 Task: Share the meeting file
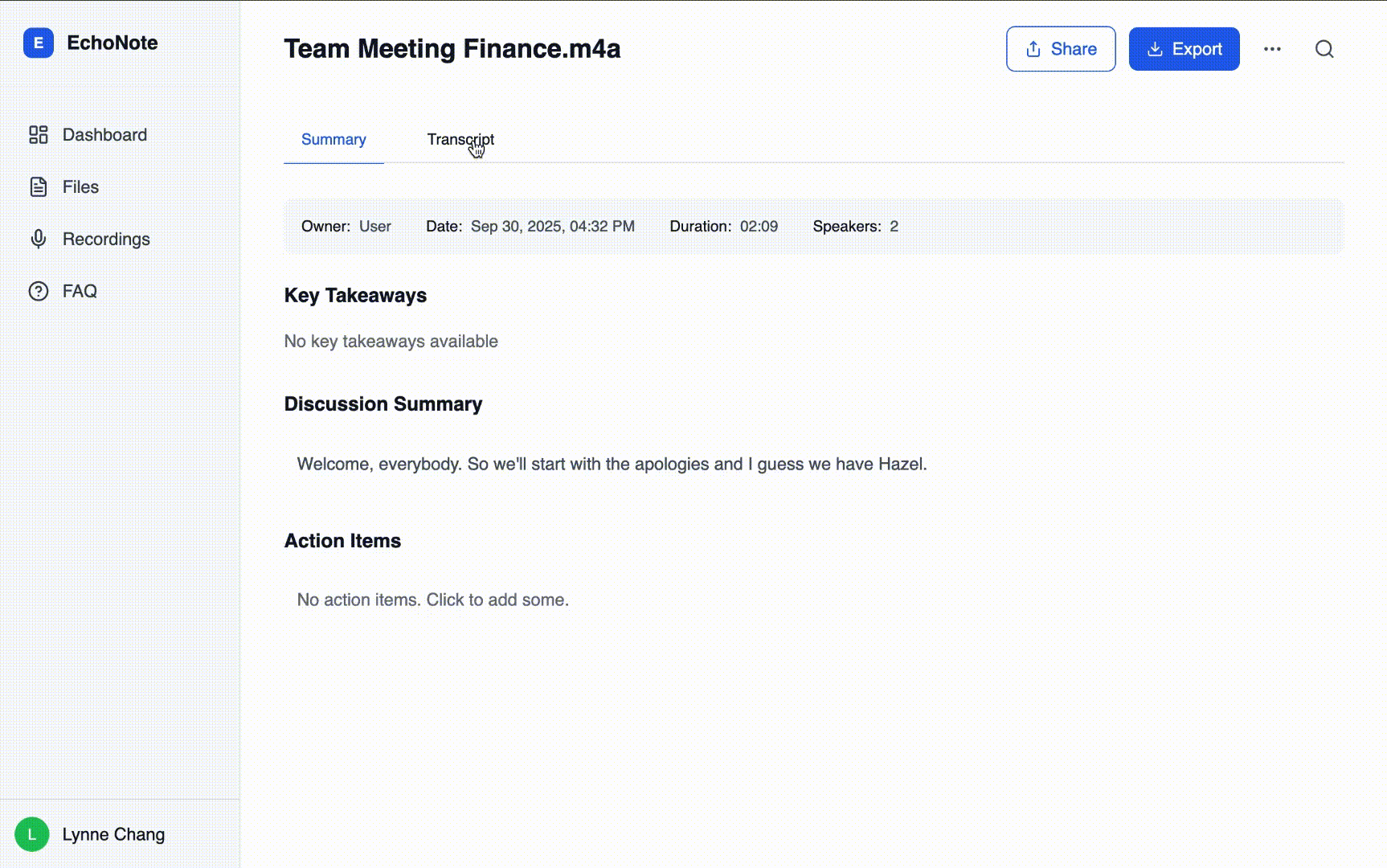(x=1061, y=49)
